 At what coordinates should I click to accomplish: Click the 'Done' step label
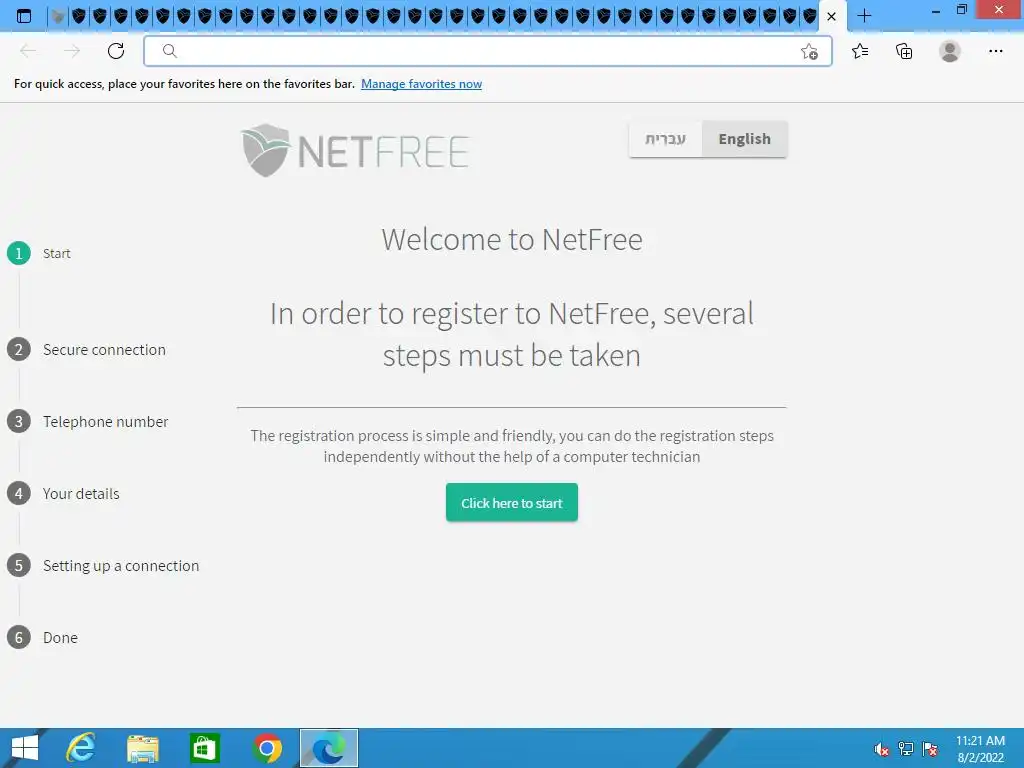(60, 637)
